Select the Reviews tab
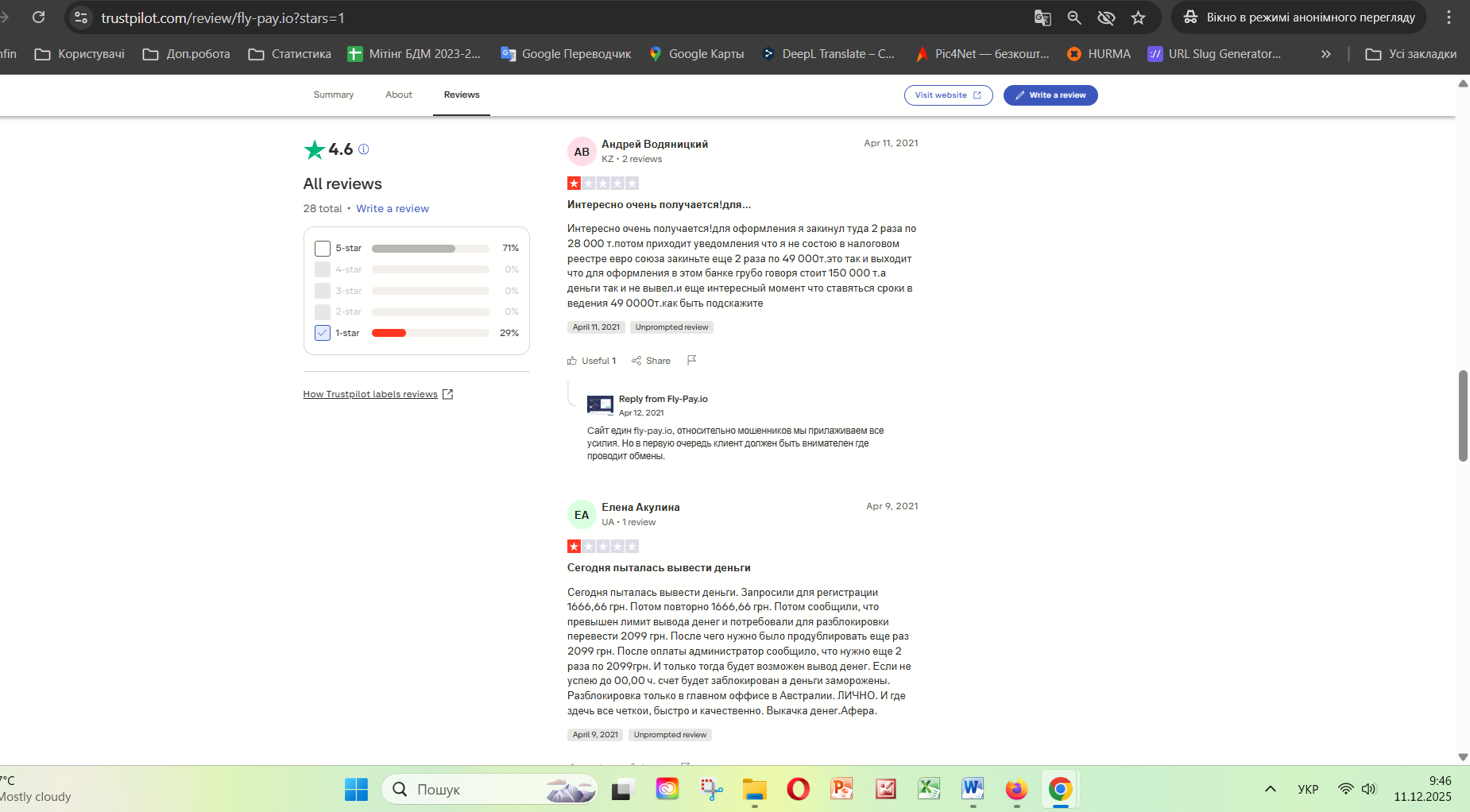 coord(462,95)
